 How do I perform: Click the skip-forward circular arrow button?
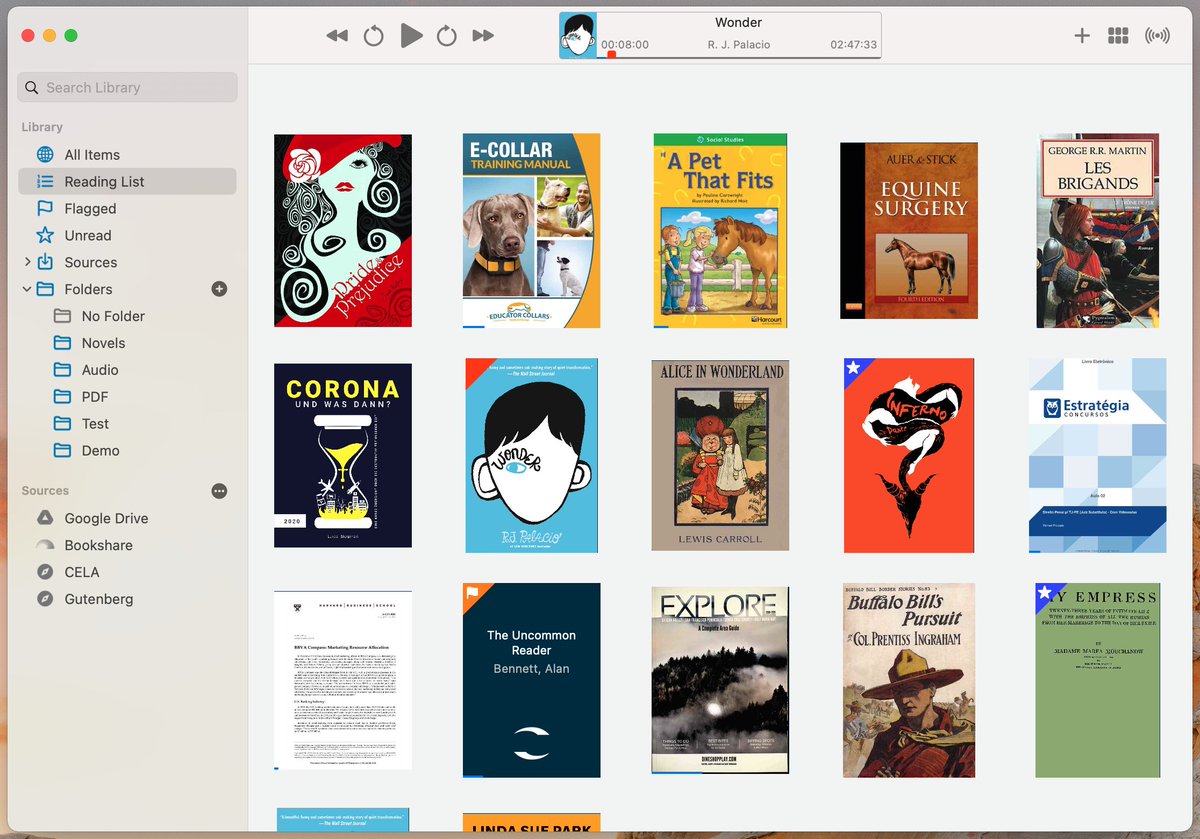(x=447, y=36)
